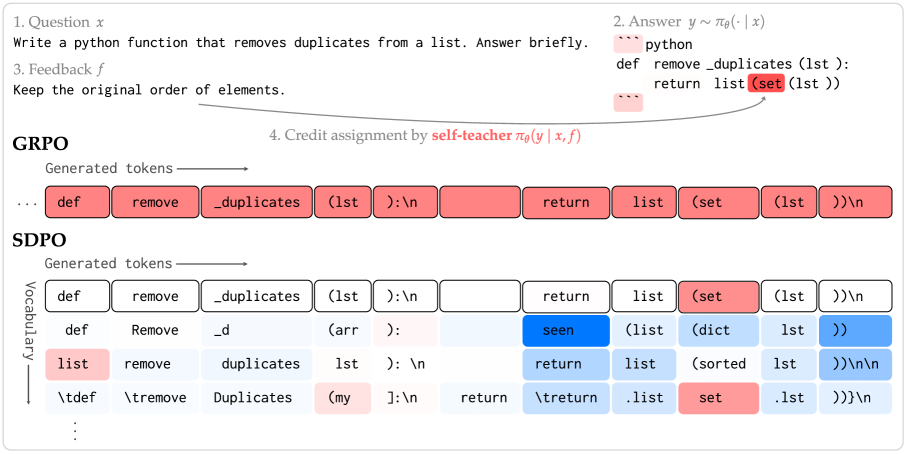Click the red 'set' vocabulary cell without parenthesis
The width and height of the screenshot is (914, 454).
click(x=719, y=398)
